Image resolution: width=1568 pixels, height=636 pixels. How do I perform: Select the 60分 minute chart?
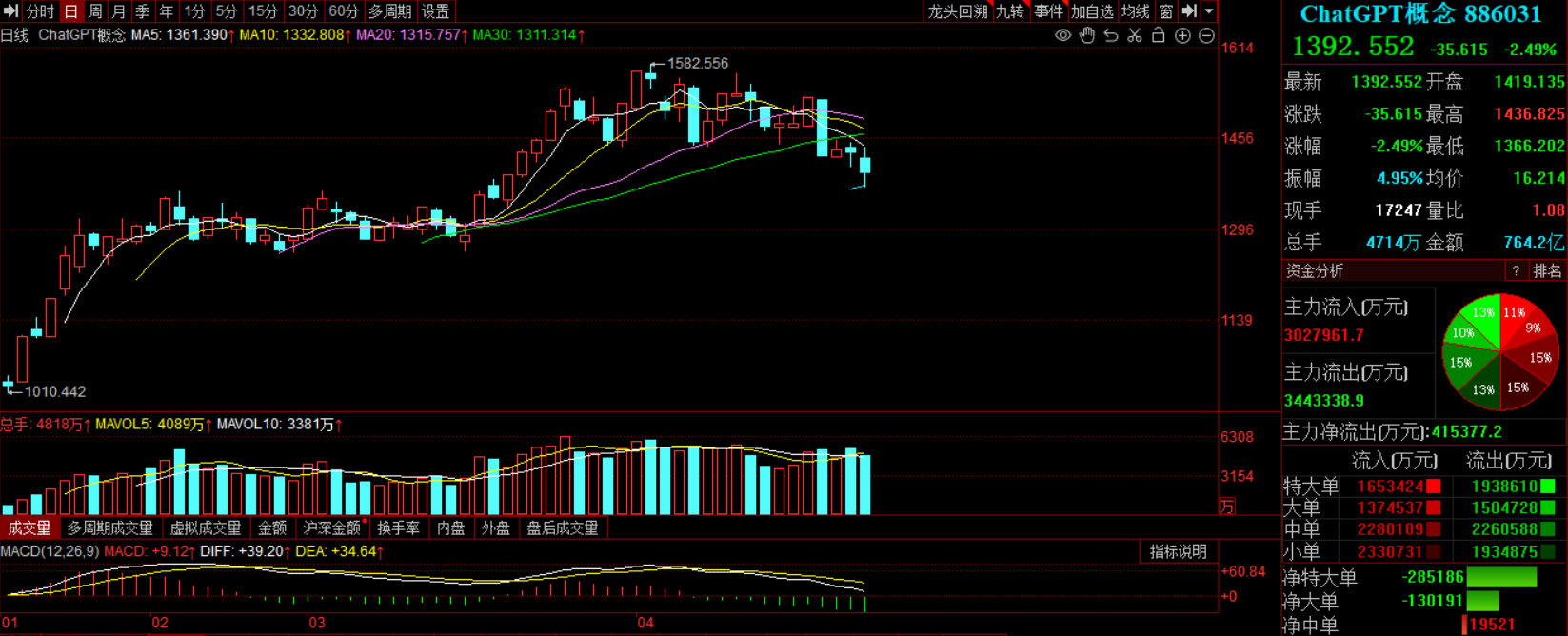pyautogui.click(x=344, y=11)
